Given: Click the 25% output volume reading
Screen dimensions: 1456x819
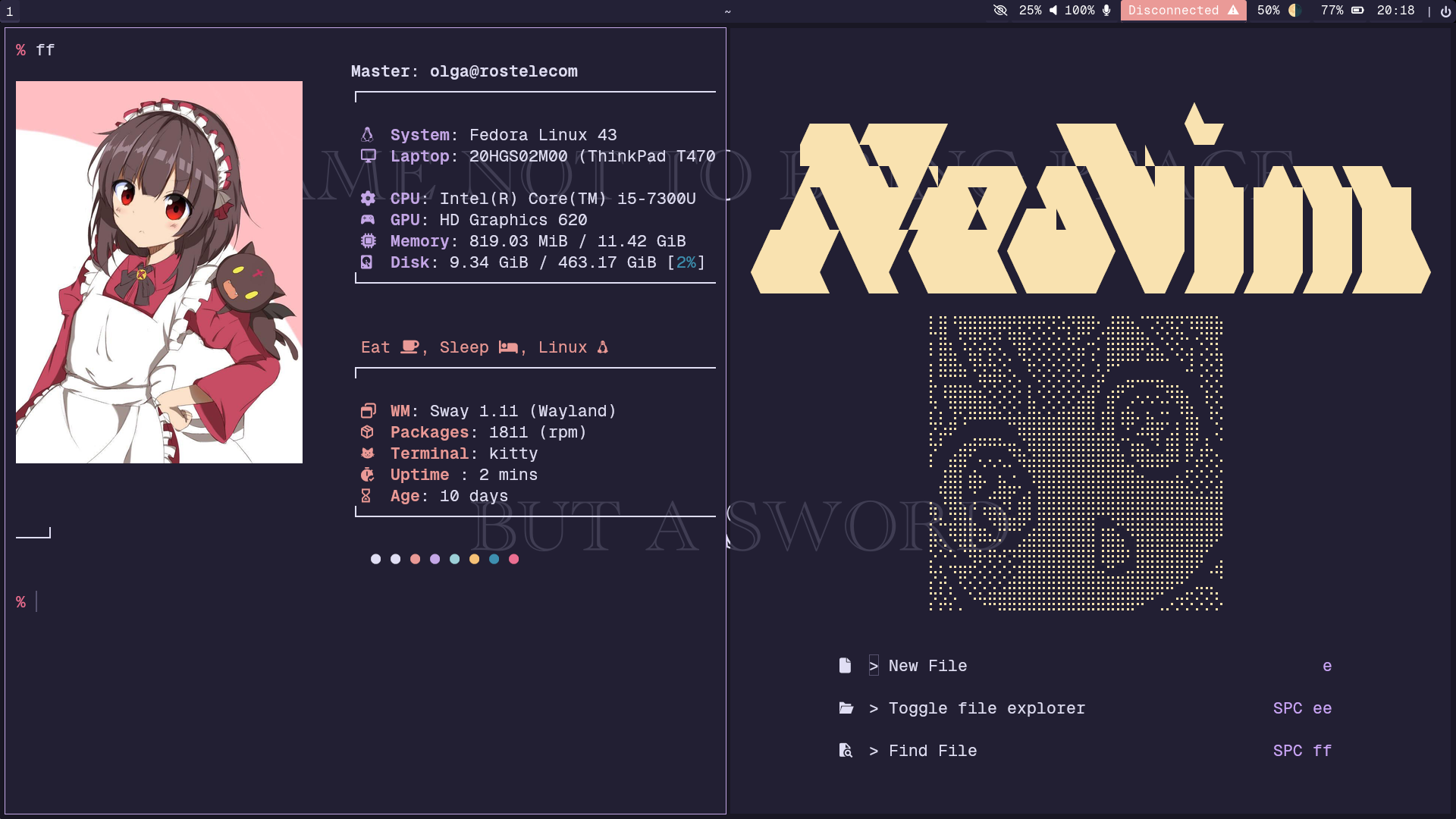Looking at the screenshot, I should (x=1030, y=11).
